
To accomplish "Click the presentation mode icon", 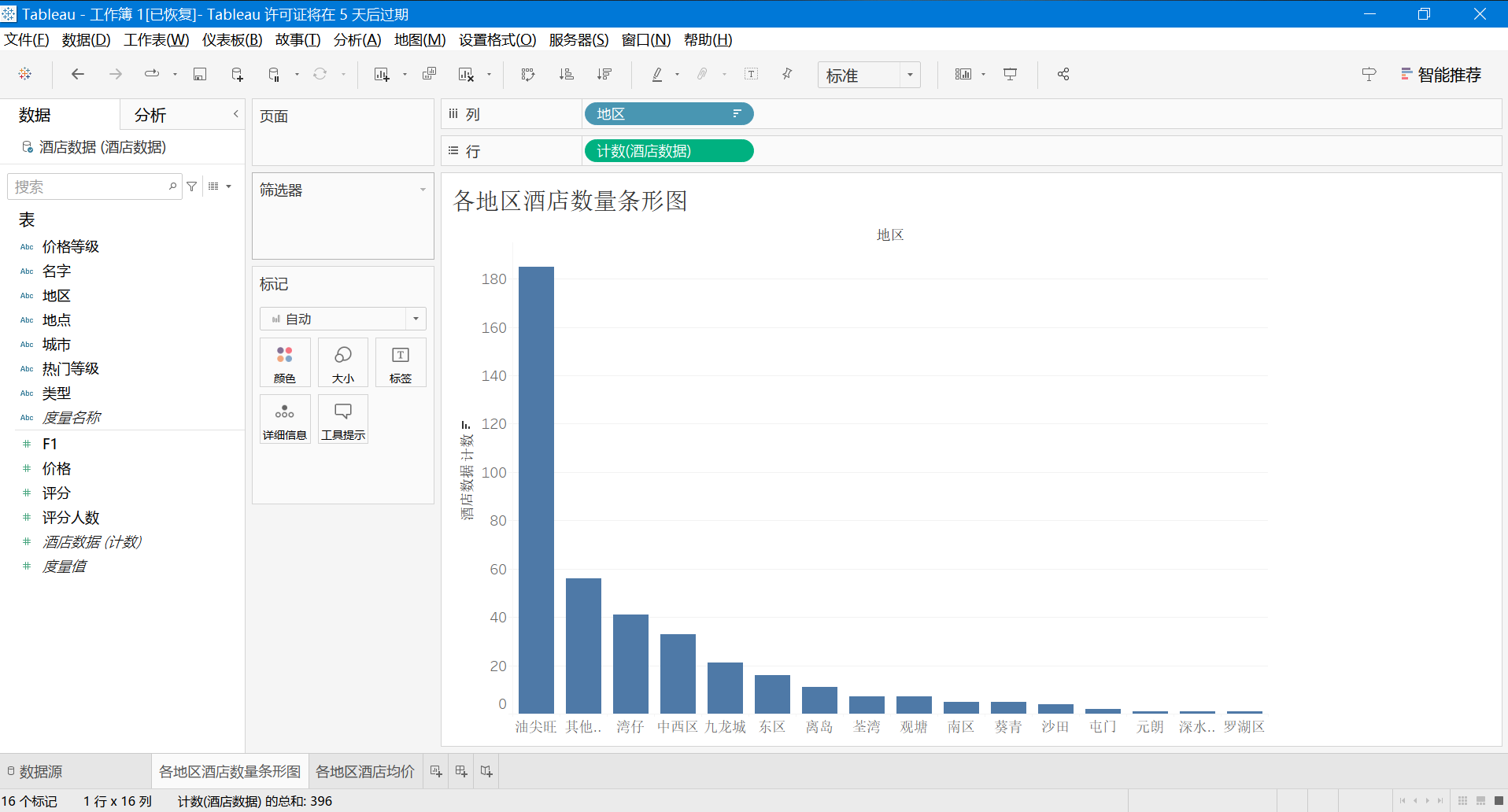I will 1010,74.
